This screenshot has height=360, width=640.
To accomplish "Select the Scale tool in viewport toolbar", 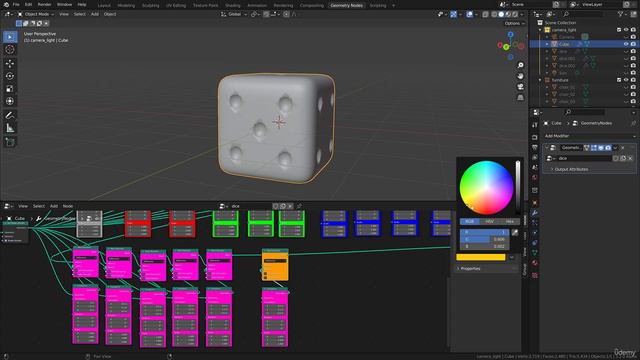I will (10, 89).
